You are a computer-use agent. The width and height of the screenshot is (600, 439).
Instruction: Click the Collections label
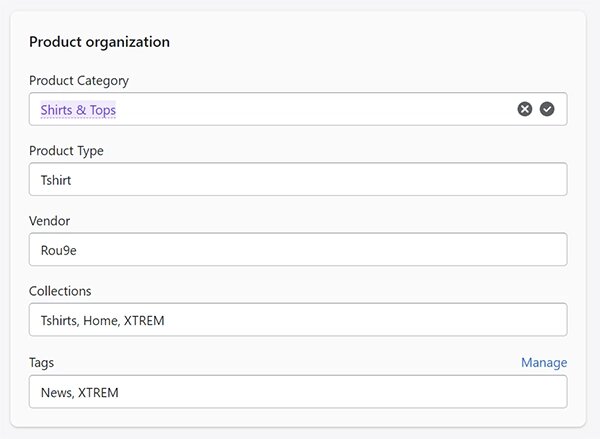pos(60,291)
